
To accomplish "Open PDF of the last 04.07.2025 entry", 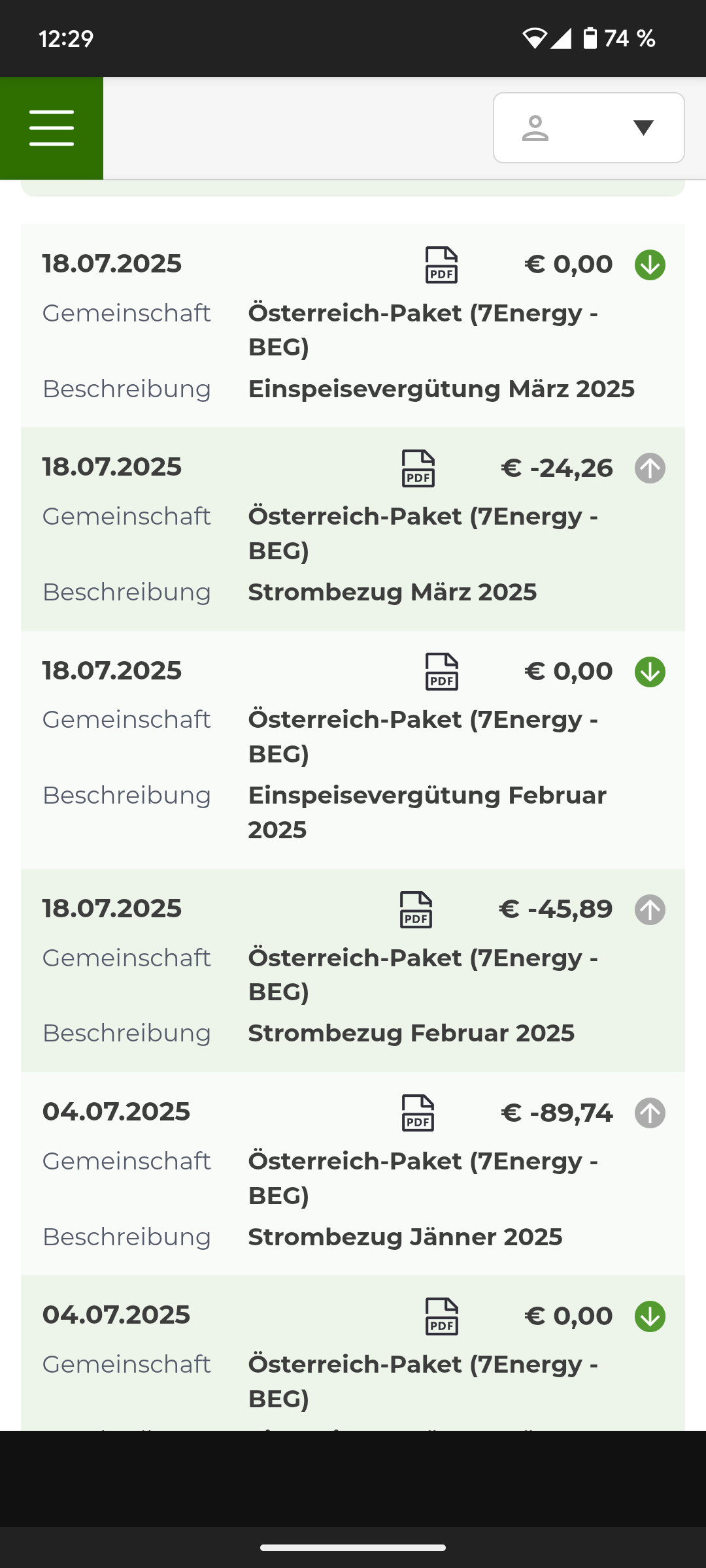I will point(442,1316).
